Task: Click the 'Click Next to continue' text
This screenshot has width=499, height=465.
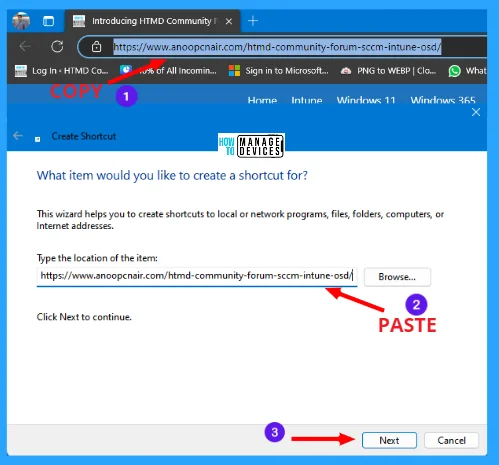Action: click(84, 317)
